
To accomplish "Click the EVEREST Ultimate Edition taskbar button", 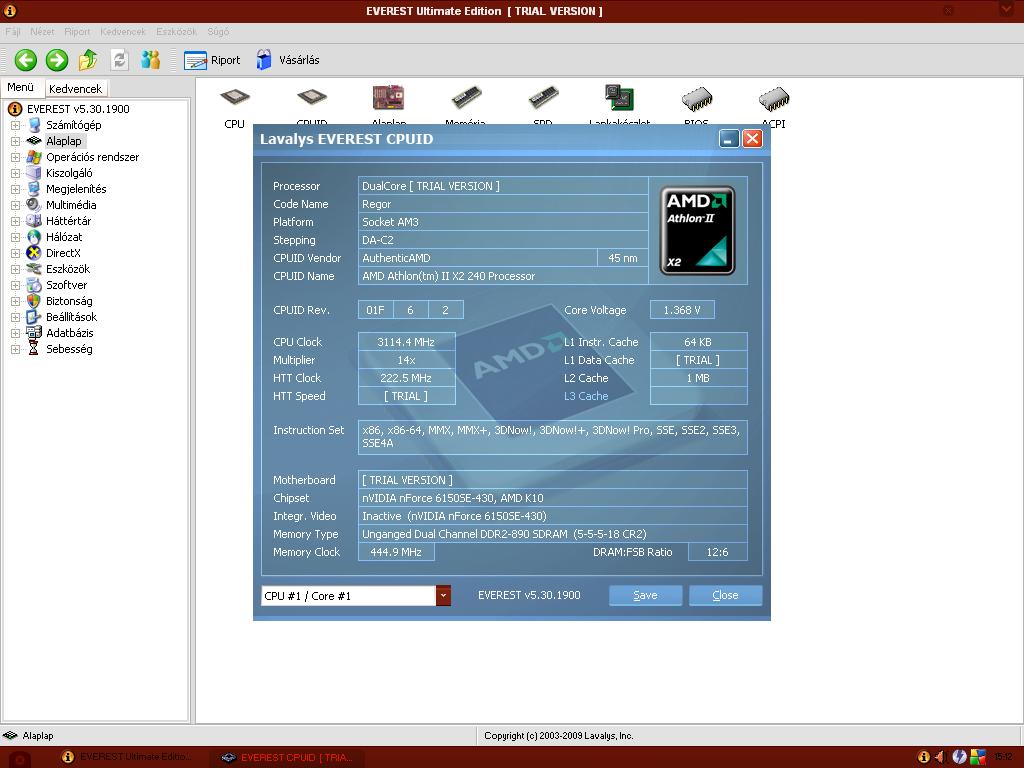I will (x=127, y=757).
